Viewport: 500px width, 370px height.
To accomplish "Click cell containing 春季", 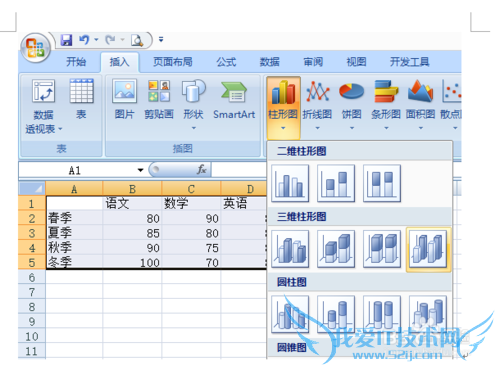I will point(74,218).
